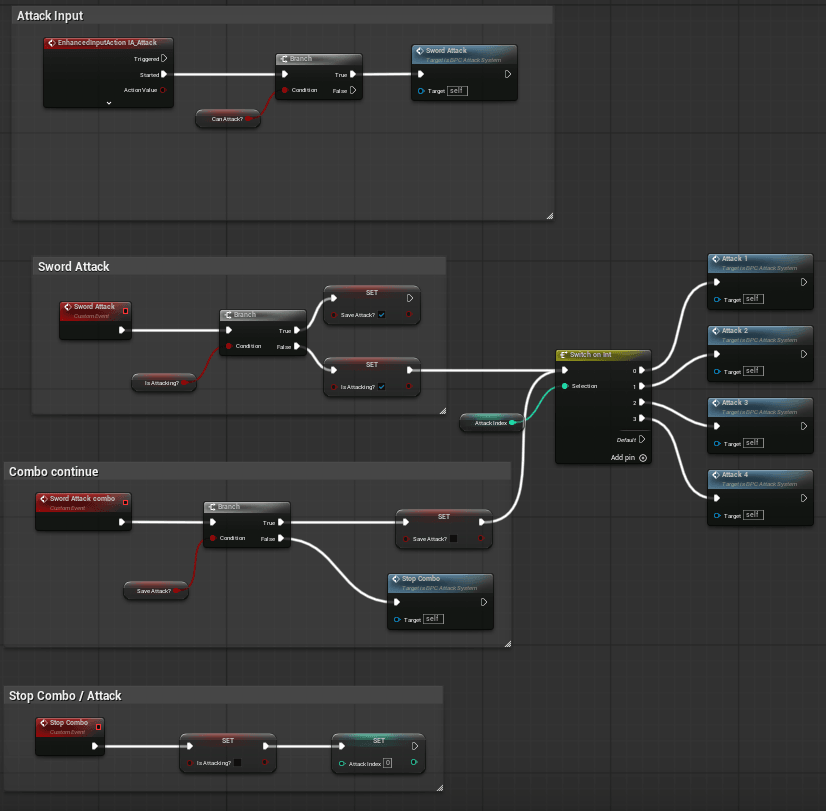Image resolution: width=826 pixels, height=811 pixels.
Task: Click resize handle of Combo continue comment box
Action: (x=508, y=644)
